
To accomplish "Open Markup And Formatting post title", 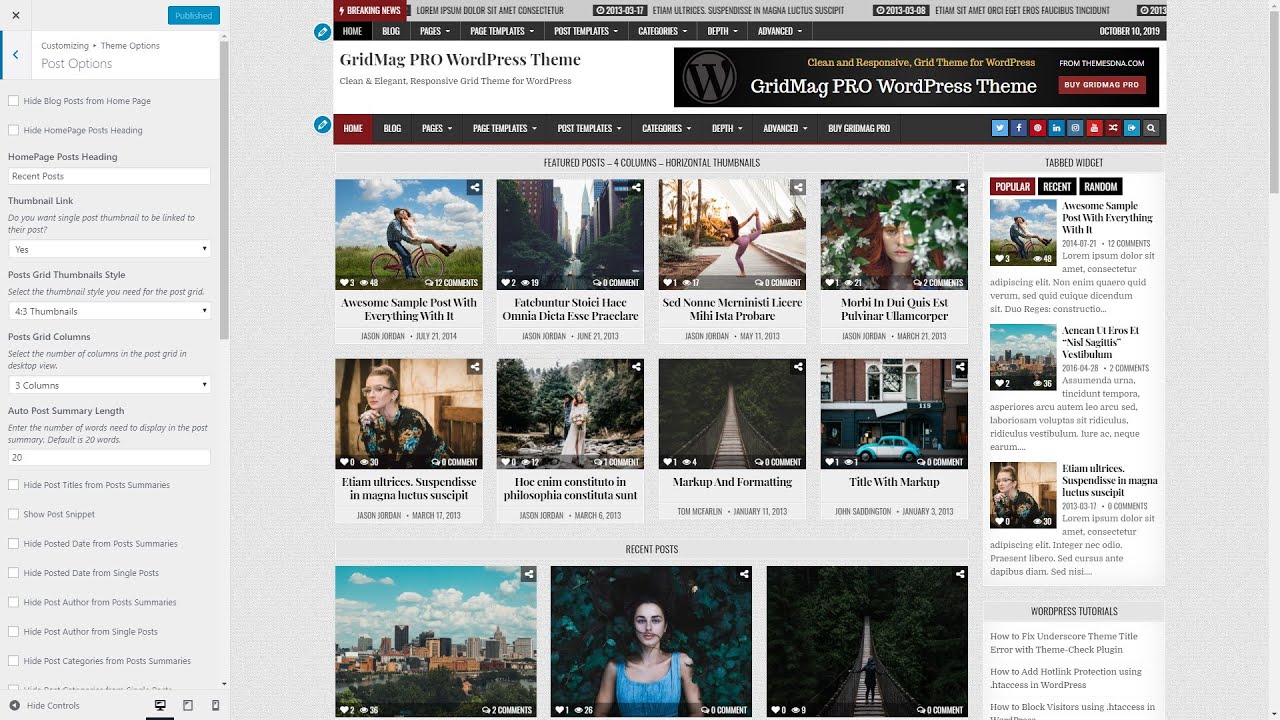I will coord(732,482).
